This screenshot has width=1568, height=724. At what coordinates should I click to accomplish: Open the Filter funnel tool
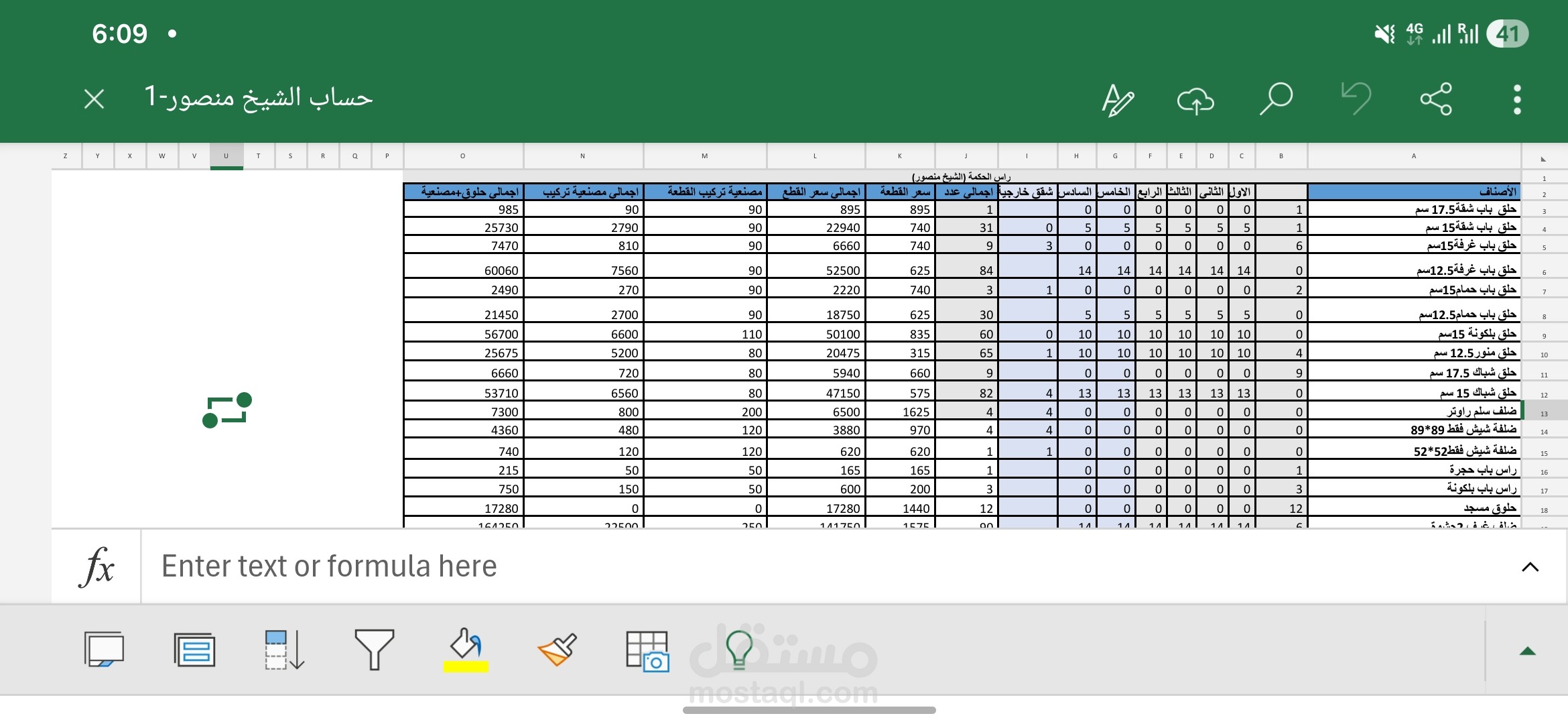click(x=374, y=650)
